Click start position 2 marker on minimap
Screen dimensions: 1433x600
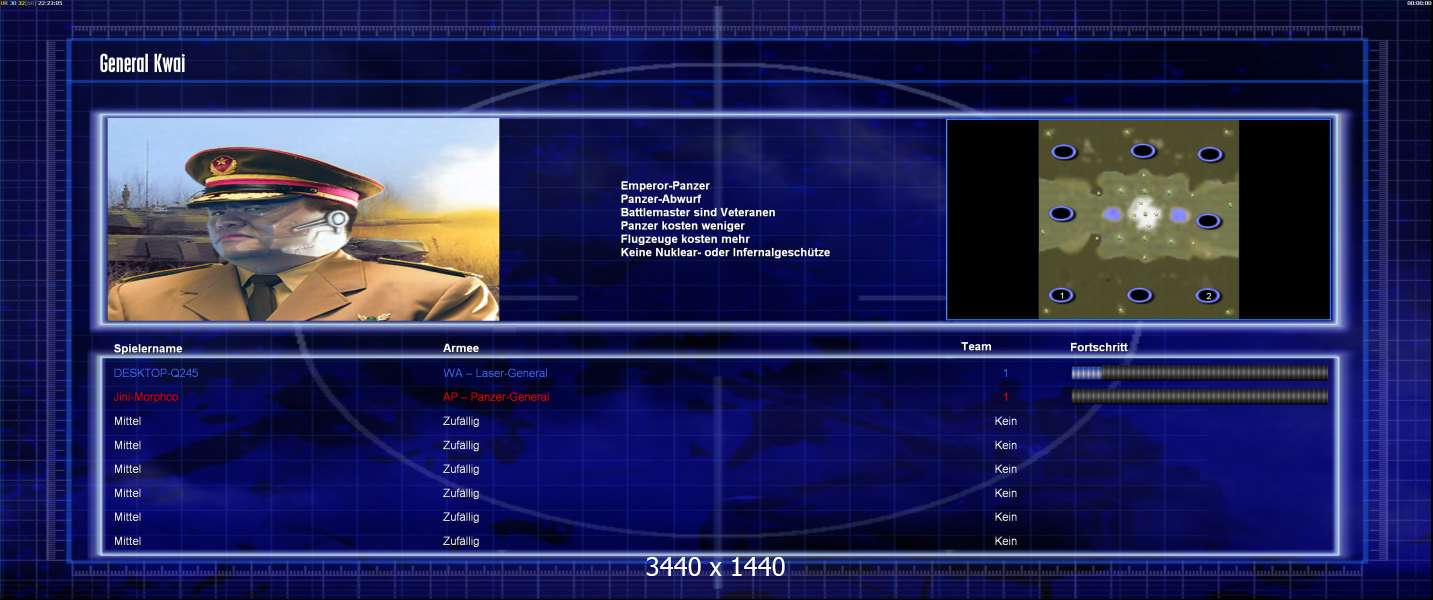1209,295
